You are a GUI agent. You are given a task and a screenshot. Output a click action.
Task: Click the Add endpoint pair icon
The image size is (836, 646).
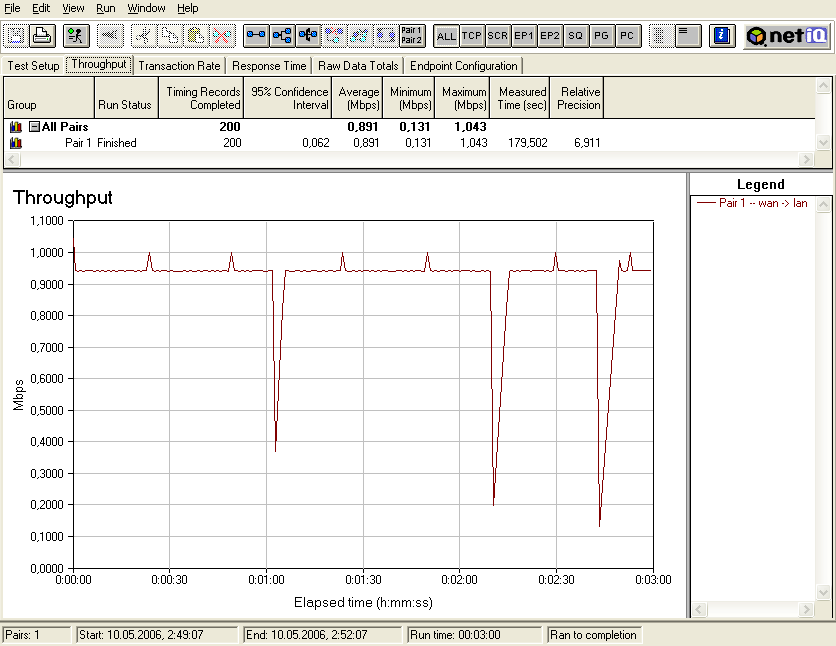coord(256,36)
